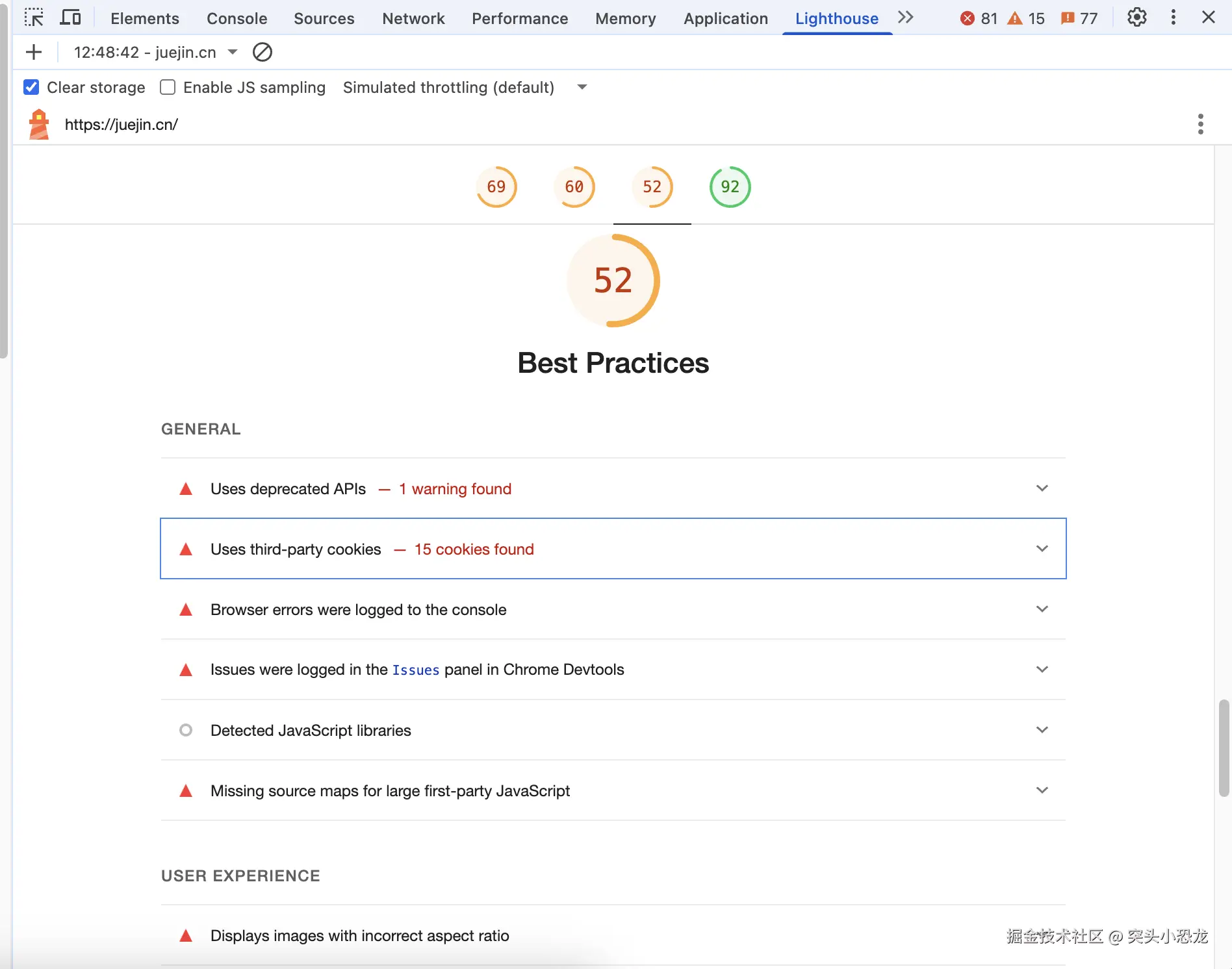Expand Detected JavaScript libraries chevron
This screenshot has height=969, width=1232.
(x=1042, y=730)
